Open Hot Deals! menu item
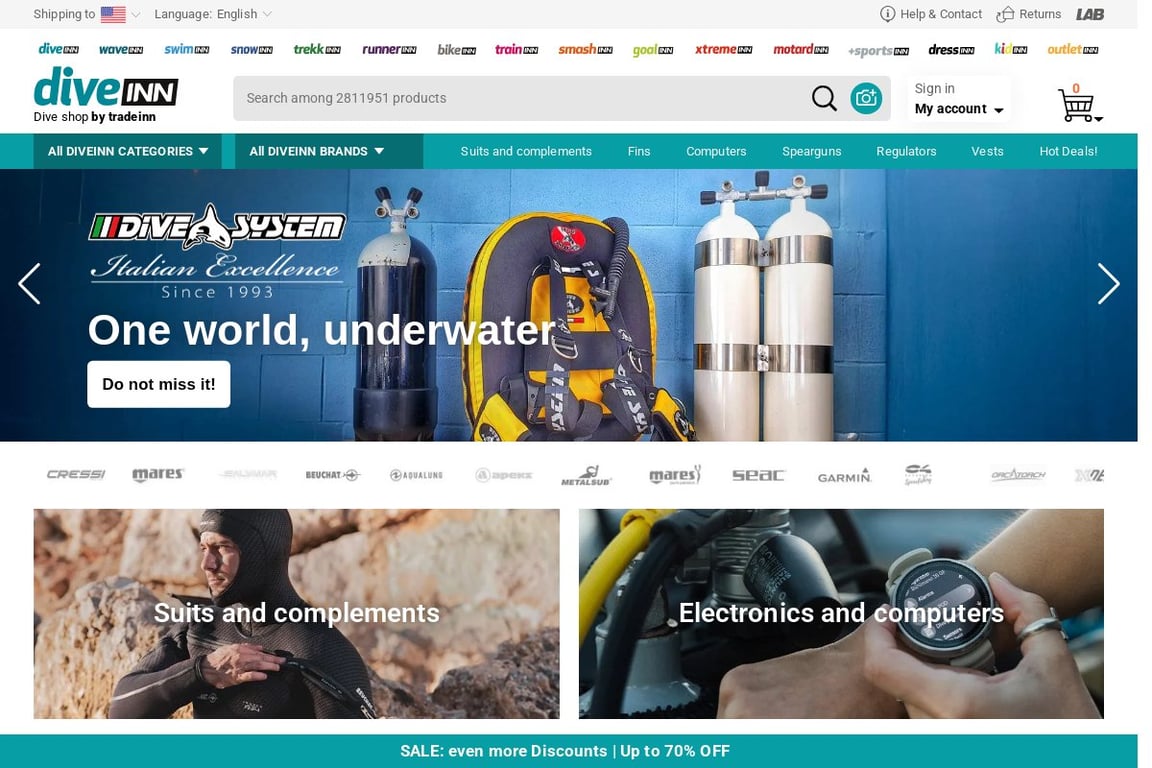This screenshot has width=1152, height=768. [1068, 151]
